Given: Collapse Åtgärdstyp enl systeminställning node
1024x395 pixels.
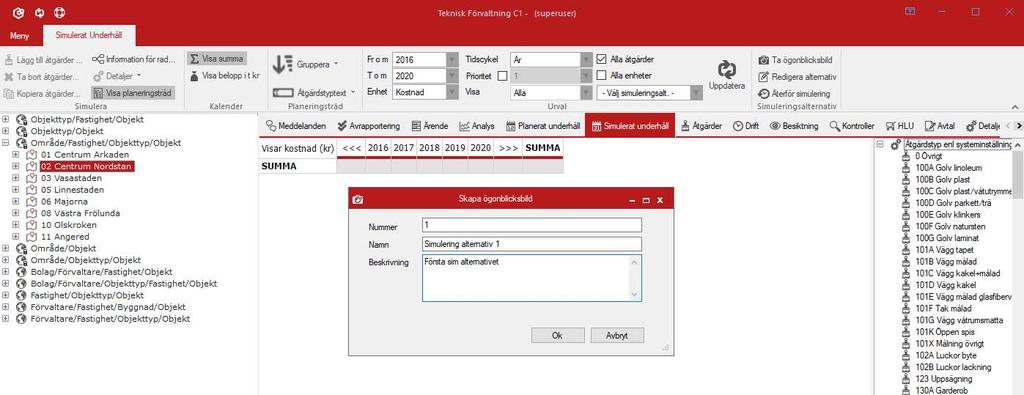Looking at the screenshot, I should coord(880,144).
